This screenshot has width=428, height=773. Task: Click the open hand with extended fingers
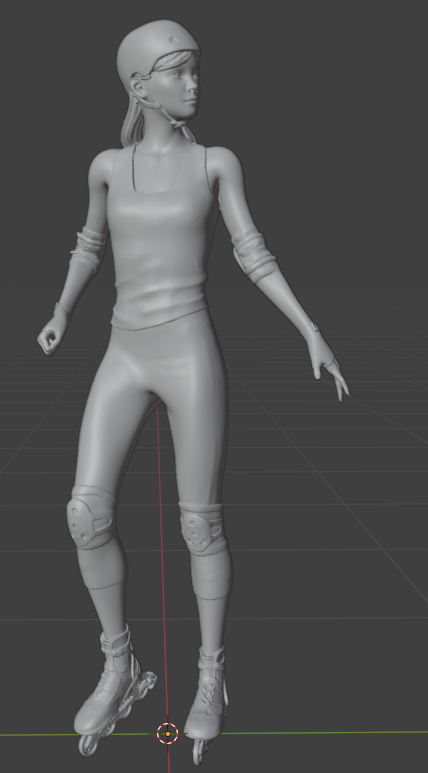327,365
